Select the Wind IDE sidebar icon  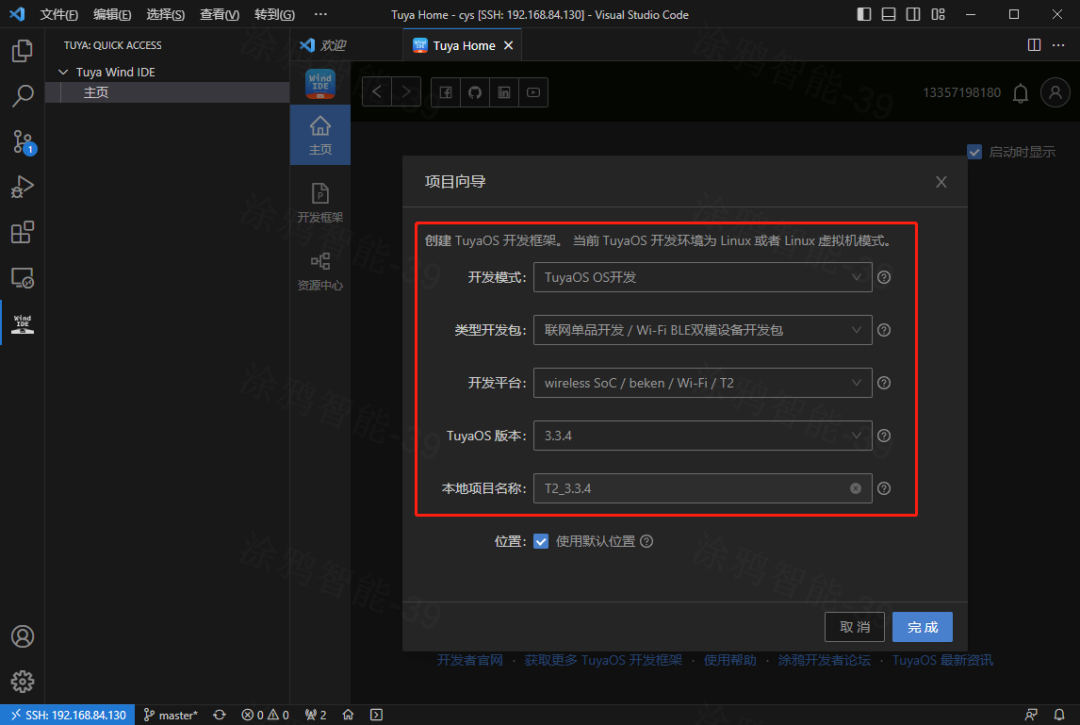(22, 322)
